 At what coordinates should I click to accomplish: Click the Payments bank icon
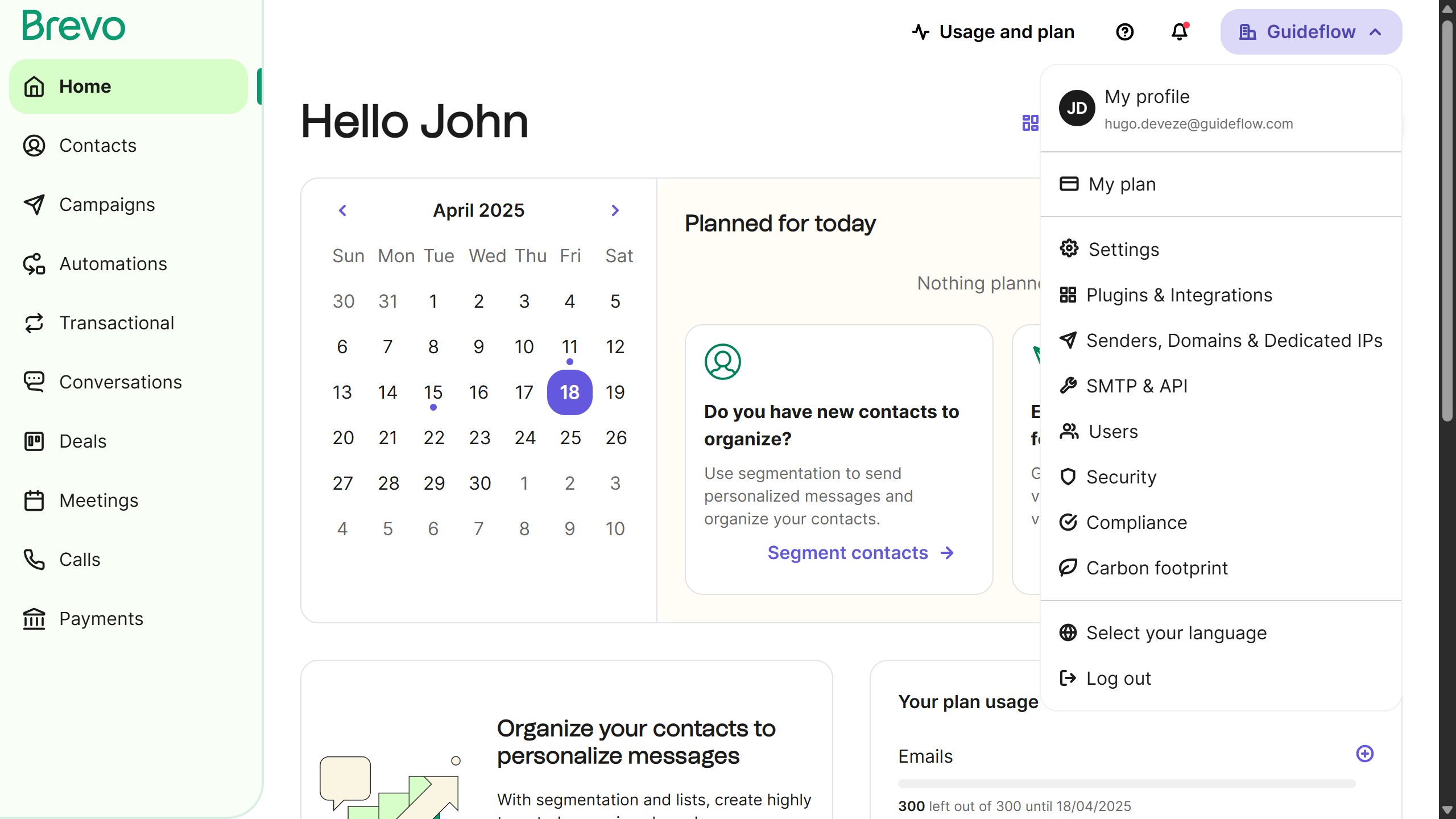[34, 619]
